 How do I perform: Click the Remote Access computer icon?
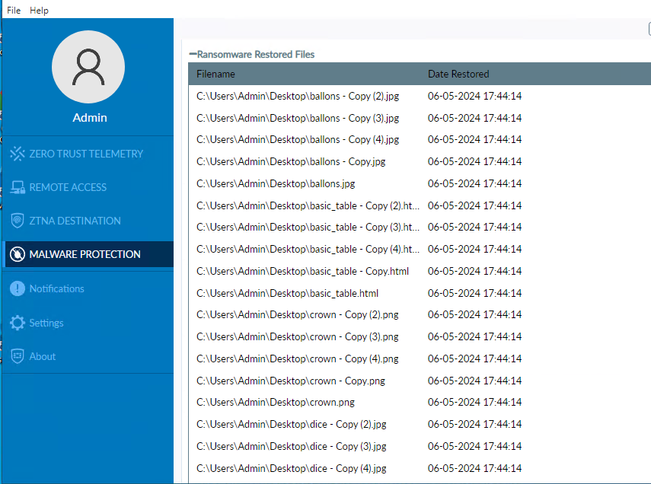(17, 187)
